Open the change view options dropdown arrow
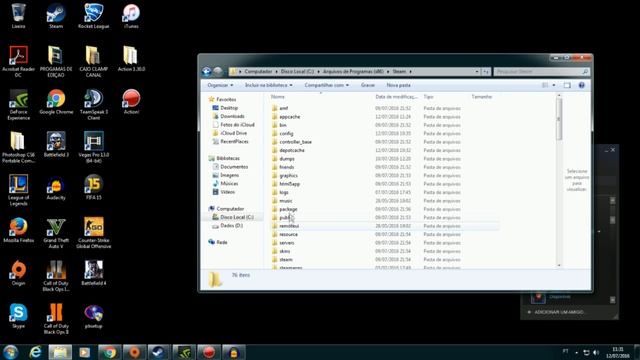Image resolution: width=640 pixels, height=360 pixels. (554, 85)
